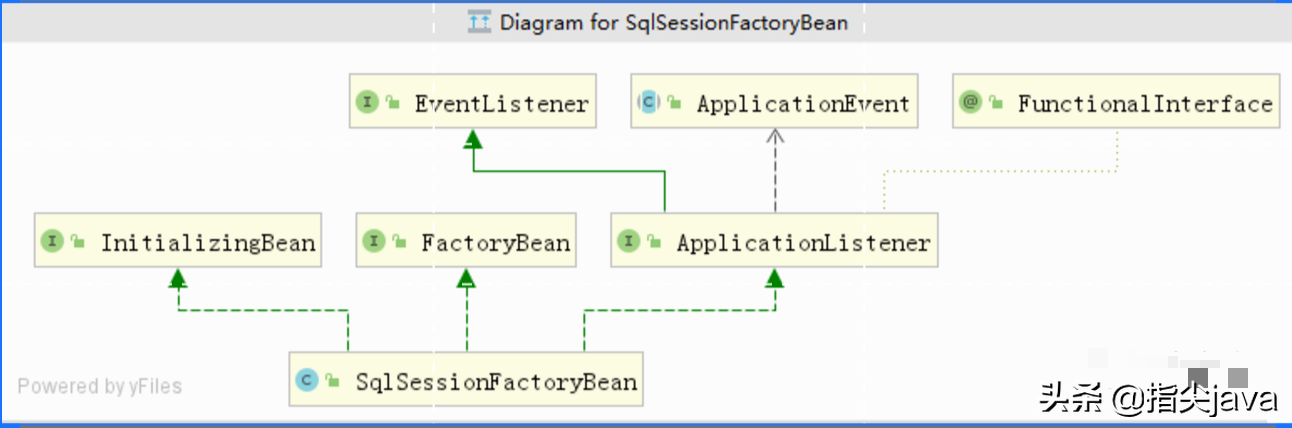
Task: Click the class icon beside SqlSessionFactoryBean
Action: [307, 380]
